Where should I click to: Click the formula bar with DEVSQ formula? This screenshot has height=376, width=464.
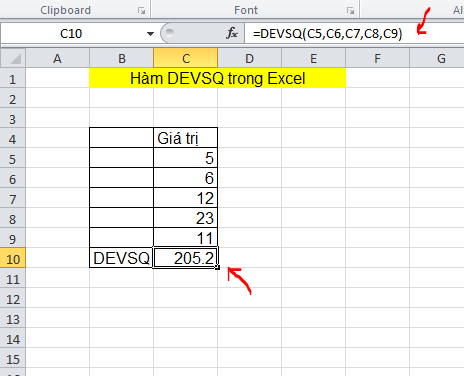point(354,34)
